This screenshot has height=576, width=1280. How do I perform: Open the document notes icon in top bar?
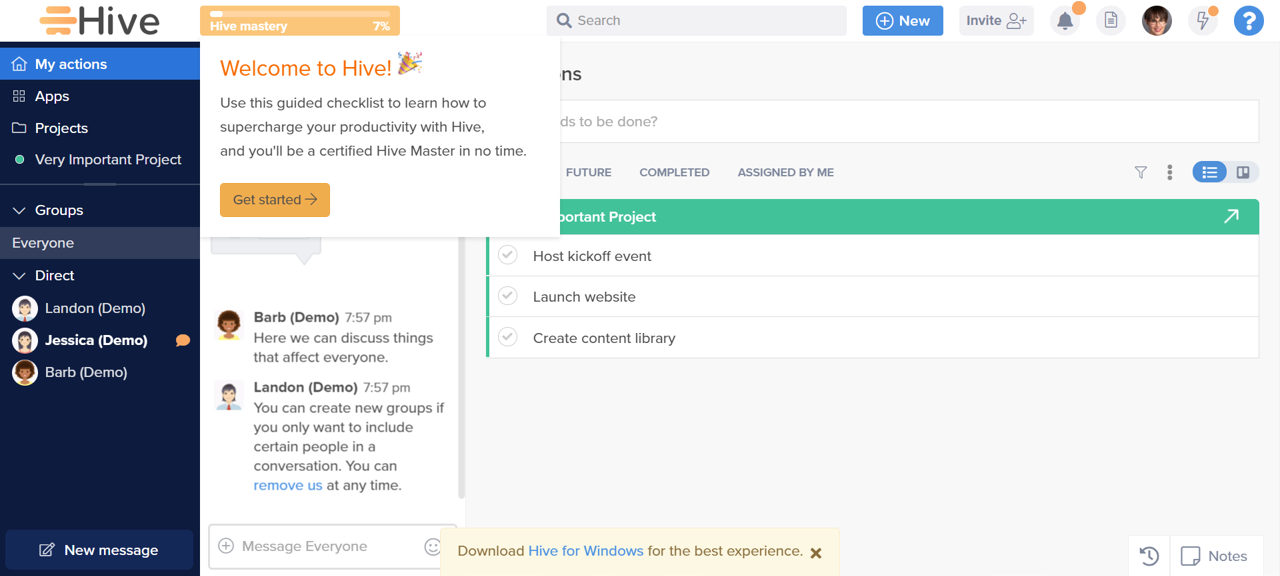(1110, 21)
